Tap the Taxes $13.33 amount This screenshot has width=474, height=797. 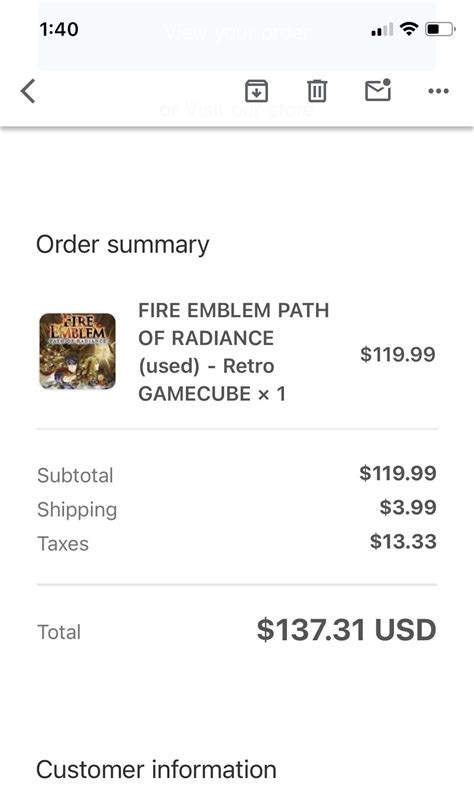tap(403, 542)
